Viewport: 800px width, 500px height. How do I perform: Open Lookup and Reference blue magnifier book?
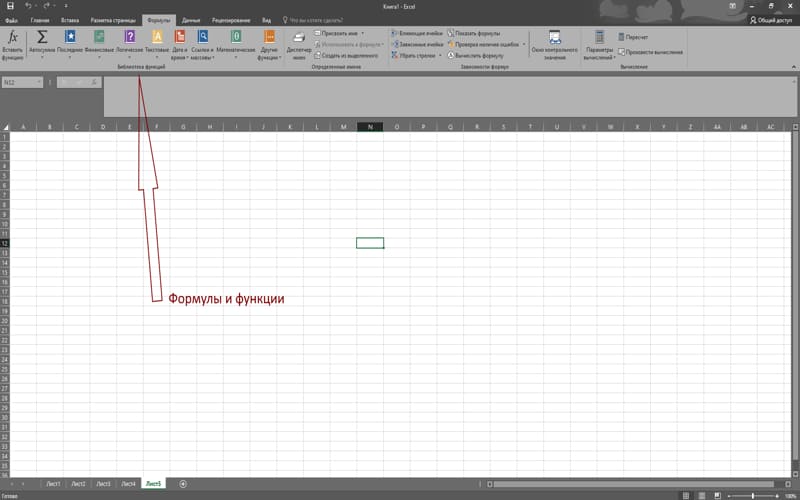click(203, 37)
